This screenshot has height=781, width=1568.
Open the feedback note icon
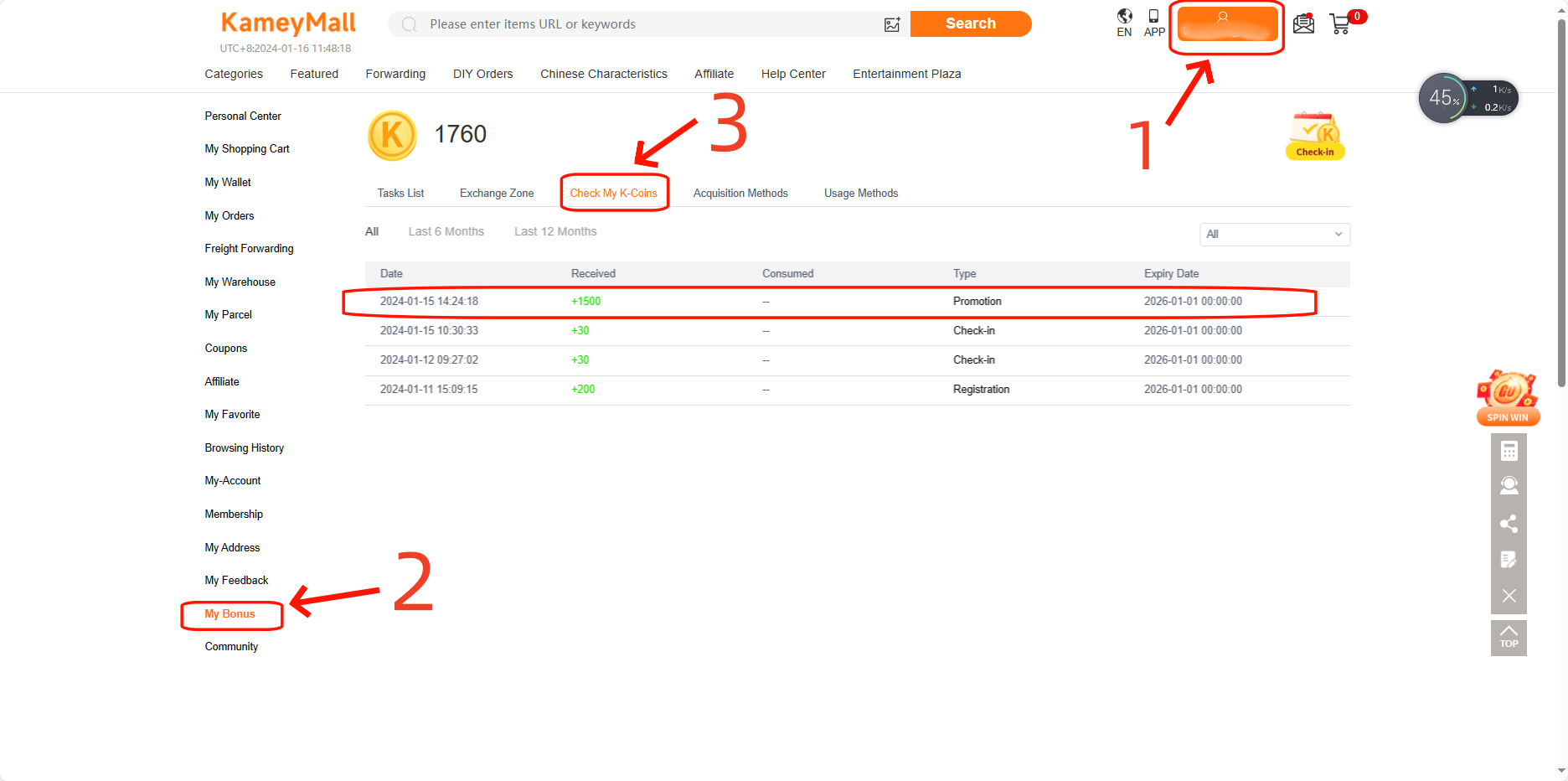pos(1509,560)
